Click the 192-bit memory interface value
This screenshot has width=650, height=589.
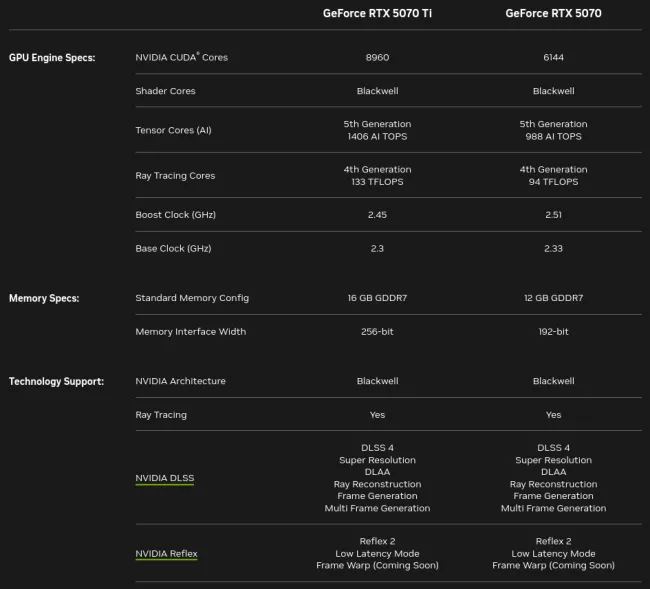553,332
